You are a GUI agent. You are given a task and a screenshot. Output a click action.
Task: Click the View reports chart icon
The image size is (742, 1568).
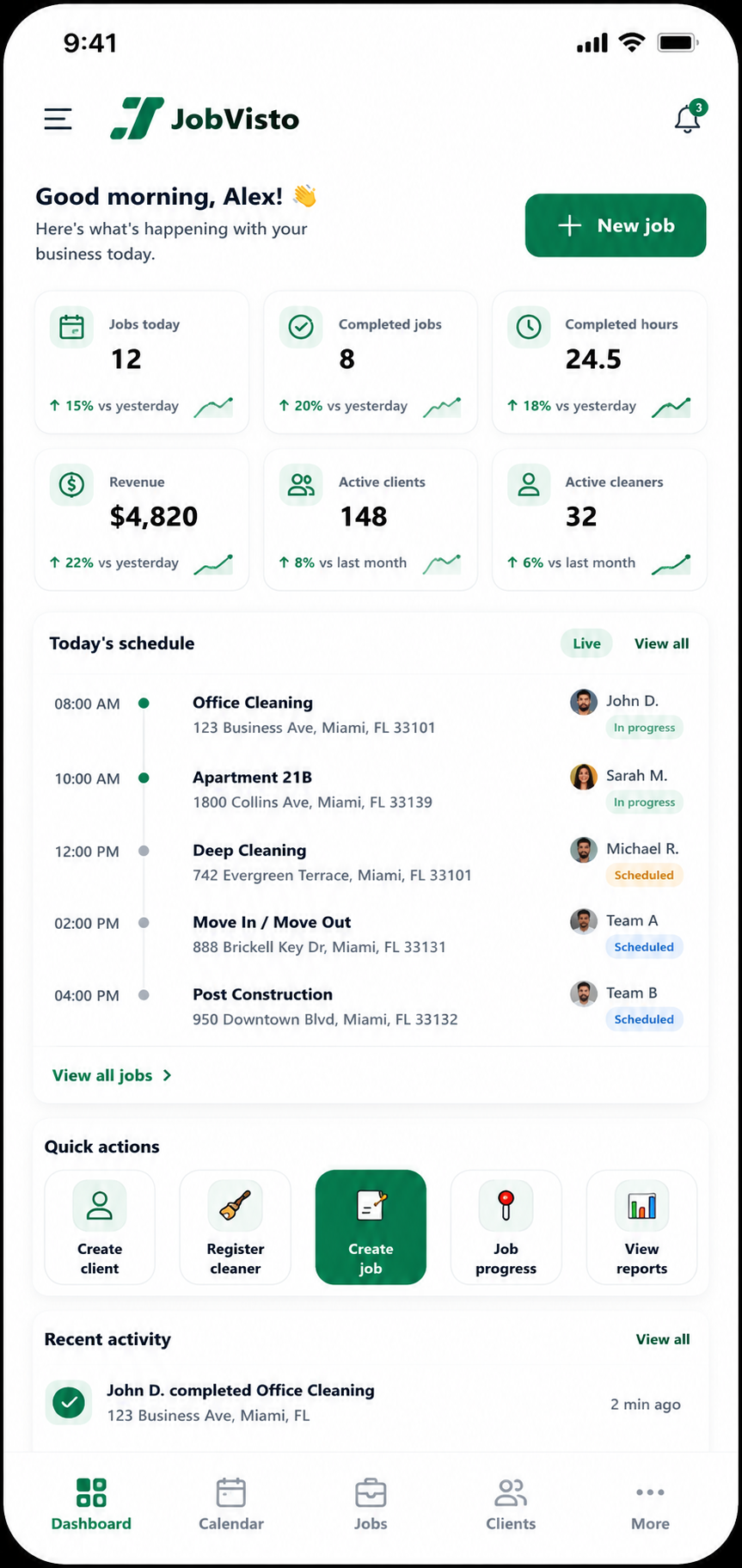[x=641, y=1205]
